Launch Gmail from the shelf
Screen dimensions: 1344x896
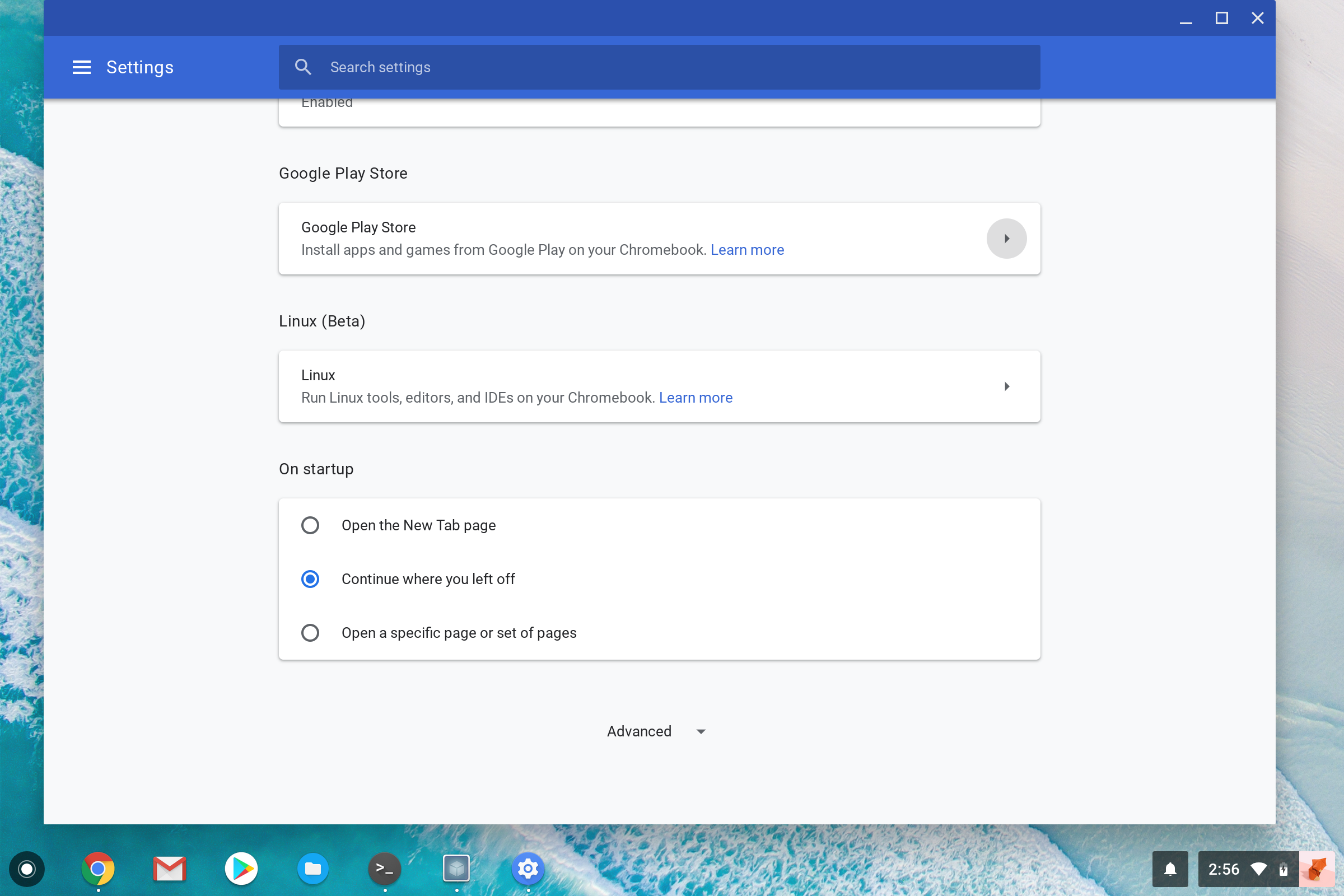pos(169,869)
